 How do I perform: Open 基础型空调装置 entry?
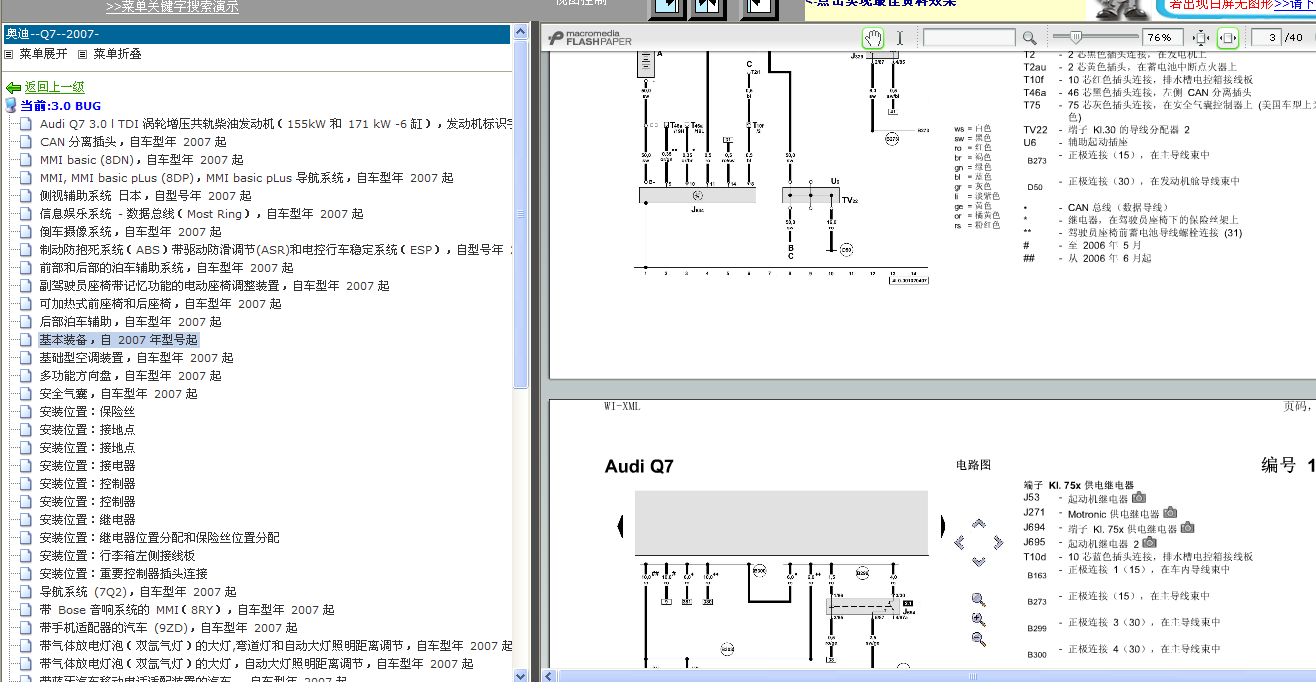click(x=136, y=358)
